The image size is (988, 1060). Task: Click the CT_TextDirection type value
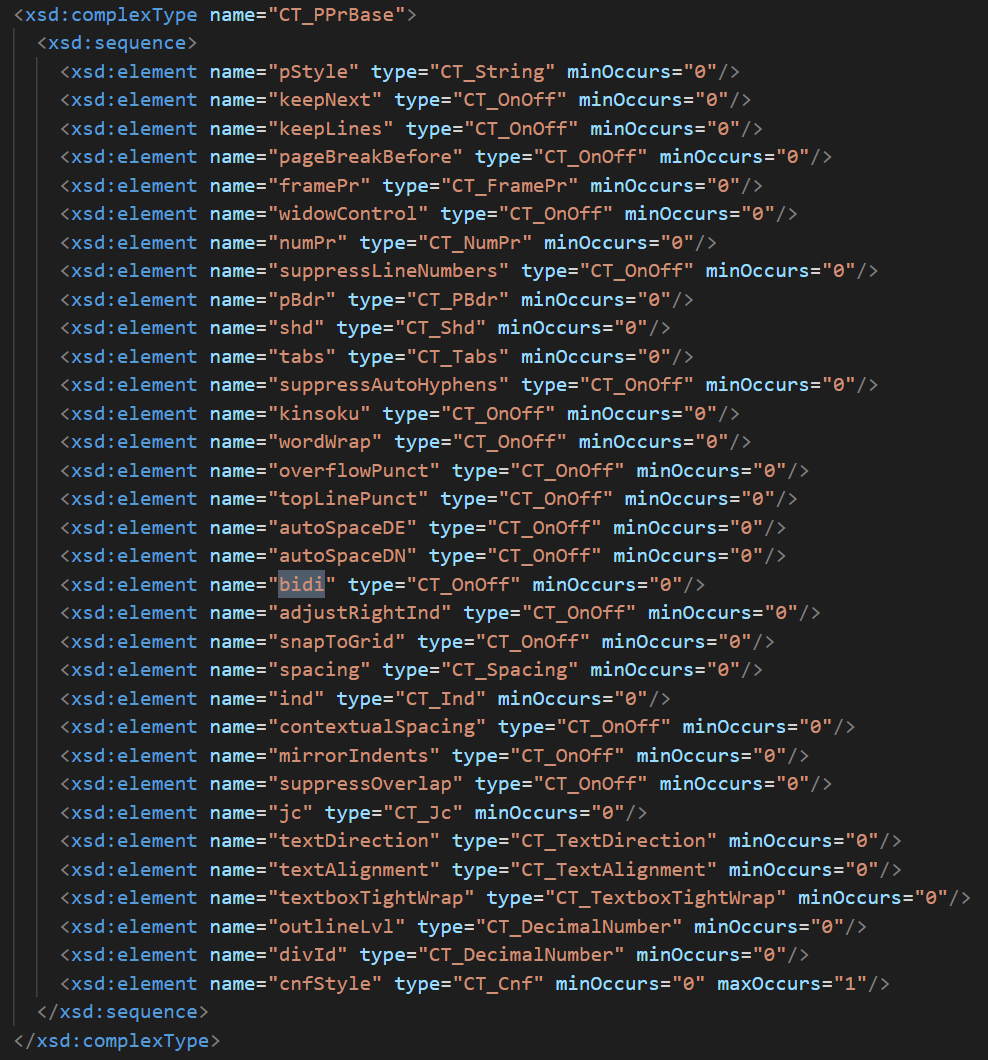[x=614, y=841]
